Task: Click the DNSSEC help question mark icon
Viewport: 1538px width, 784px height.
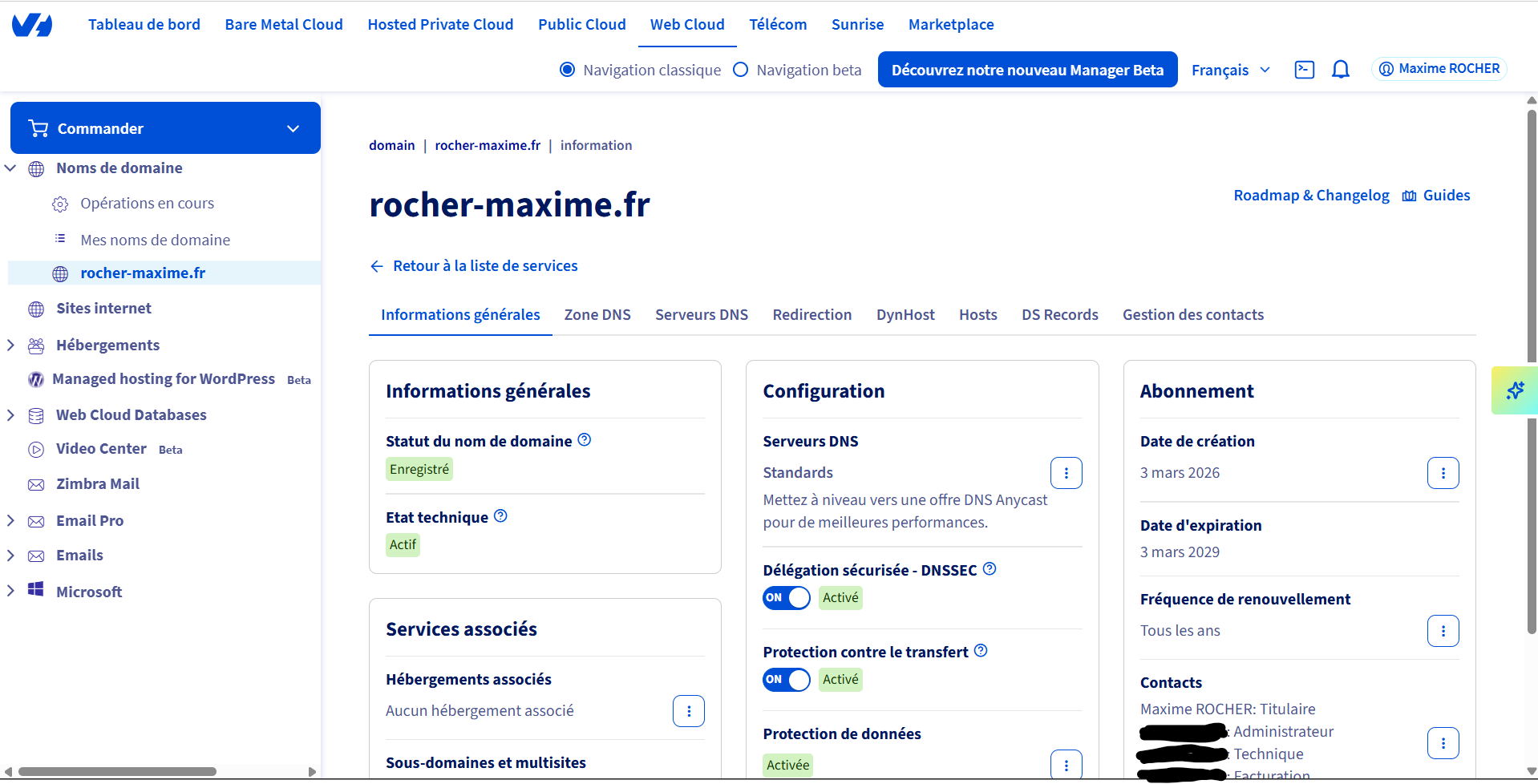Action: click(990, 568)
